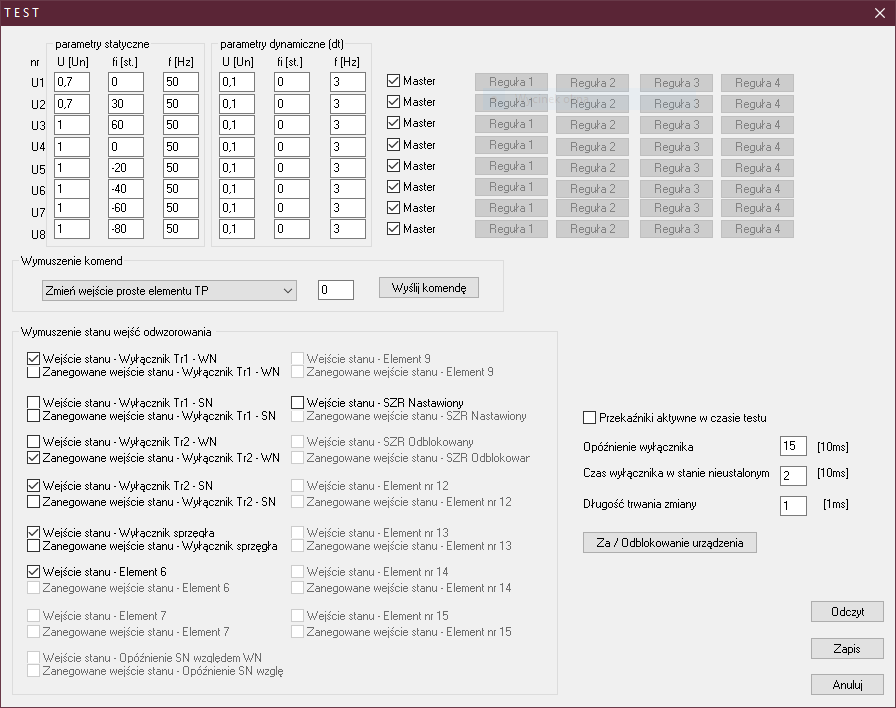Click the Odczyt button

(x=847, y=612)
